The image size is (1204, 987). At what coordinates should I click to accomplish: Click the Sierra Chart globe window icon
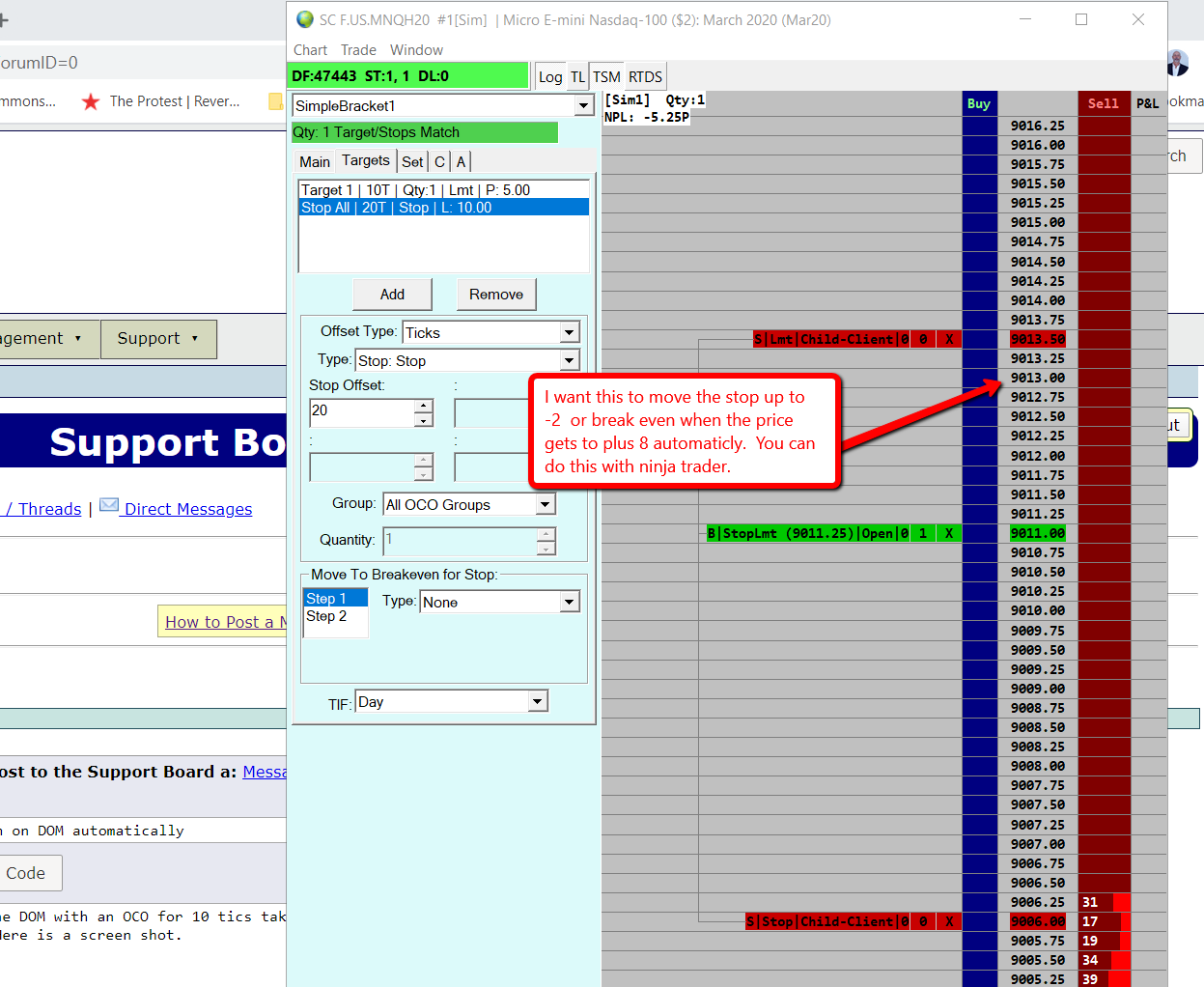(x=305, y=19)
